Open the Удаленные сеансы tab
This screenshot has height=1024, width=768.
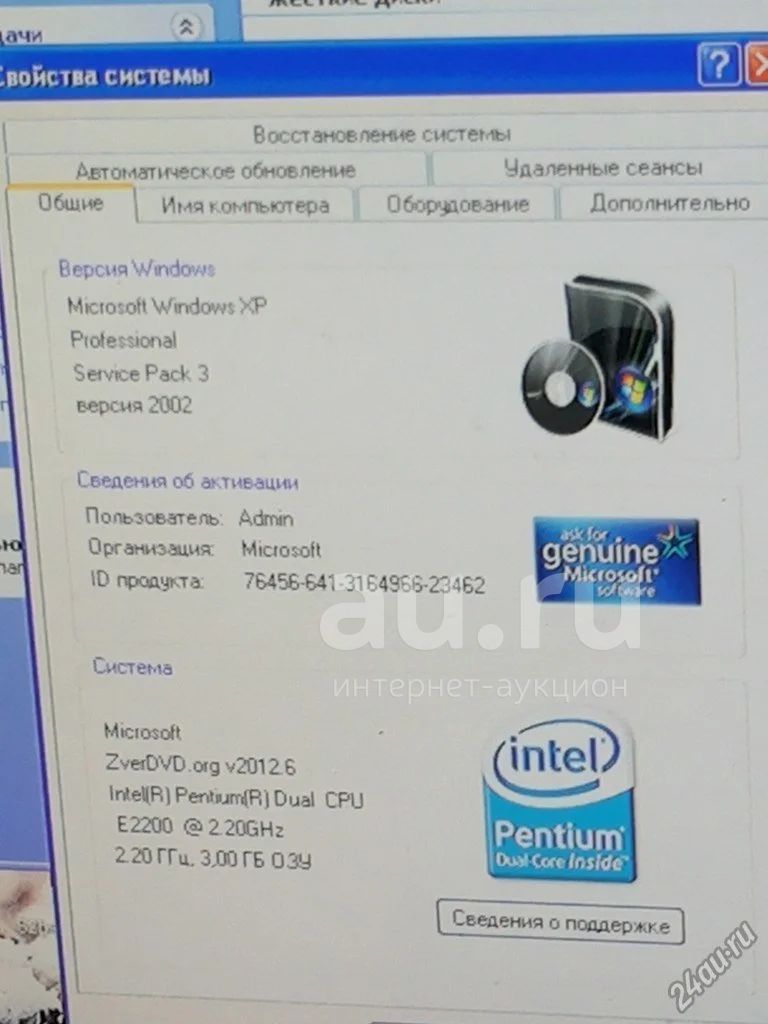(602, 168)
